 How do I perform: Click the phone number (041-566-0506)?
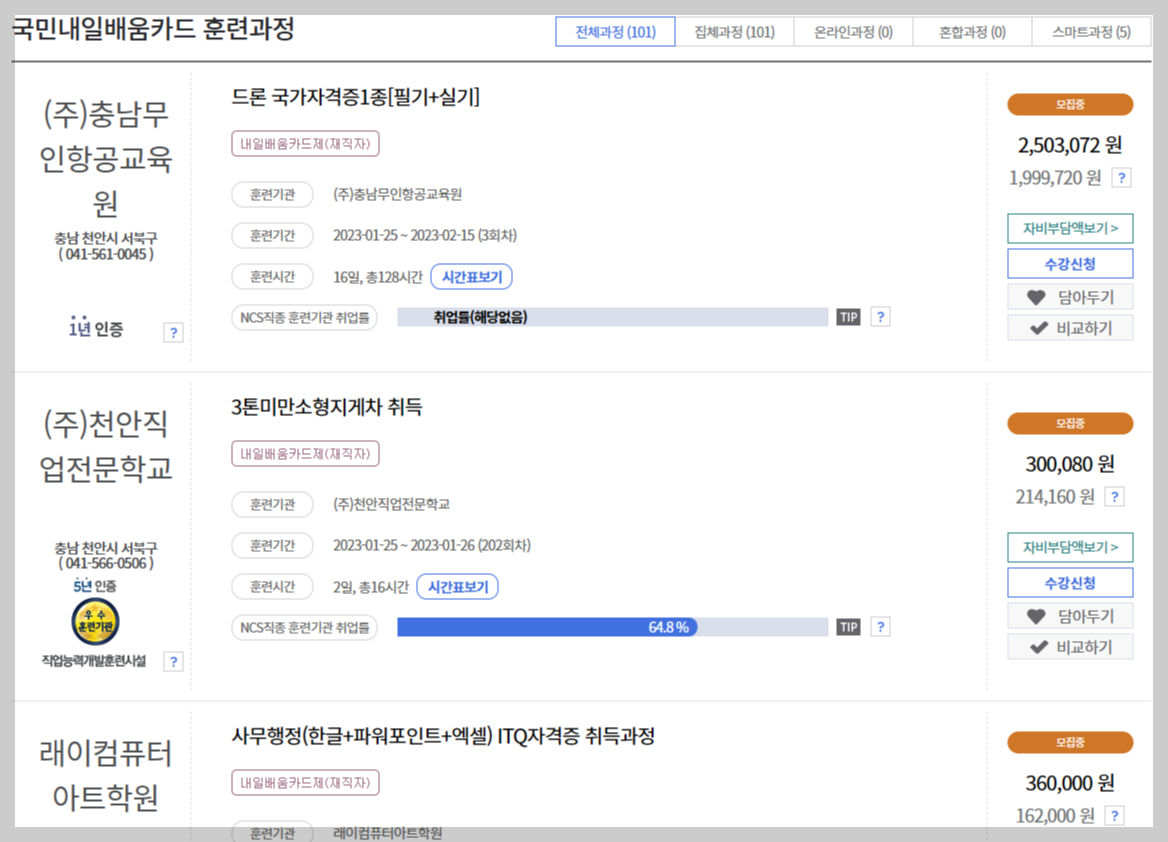point(106,563)
